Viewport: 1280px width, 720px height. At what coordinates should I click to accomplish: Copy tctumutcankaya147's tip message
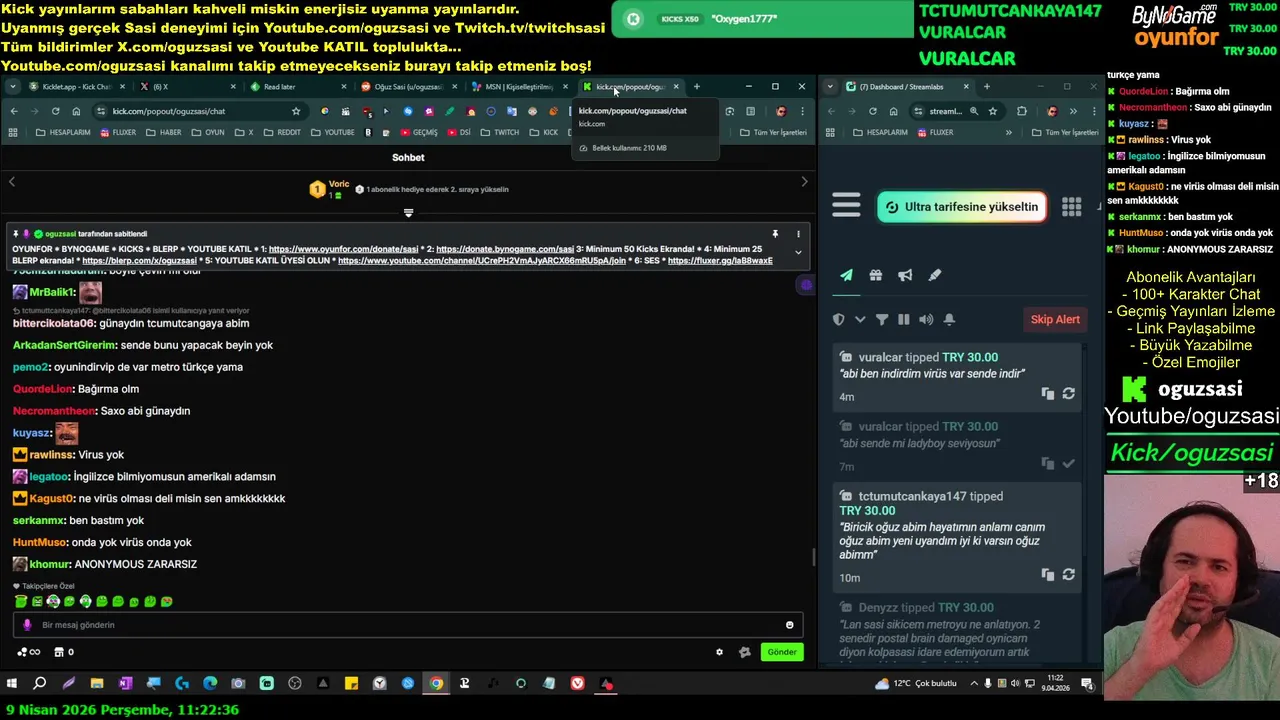(1047, 574)
